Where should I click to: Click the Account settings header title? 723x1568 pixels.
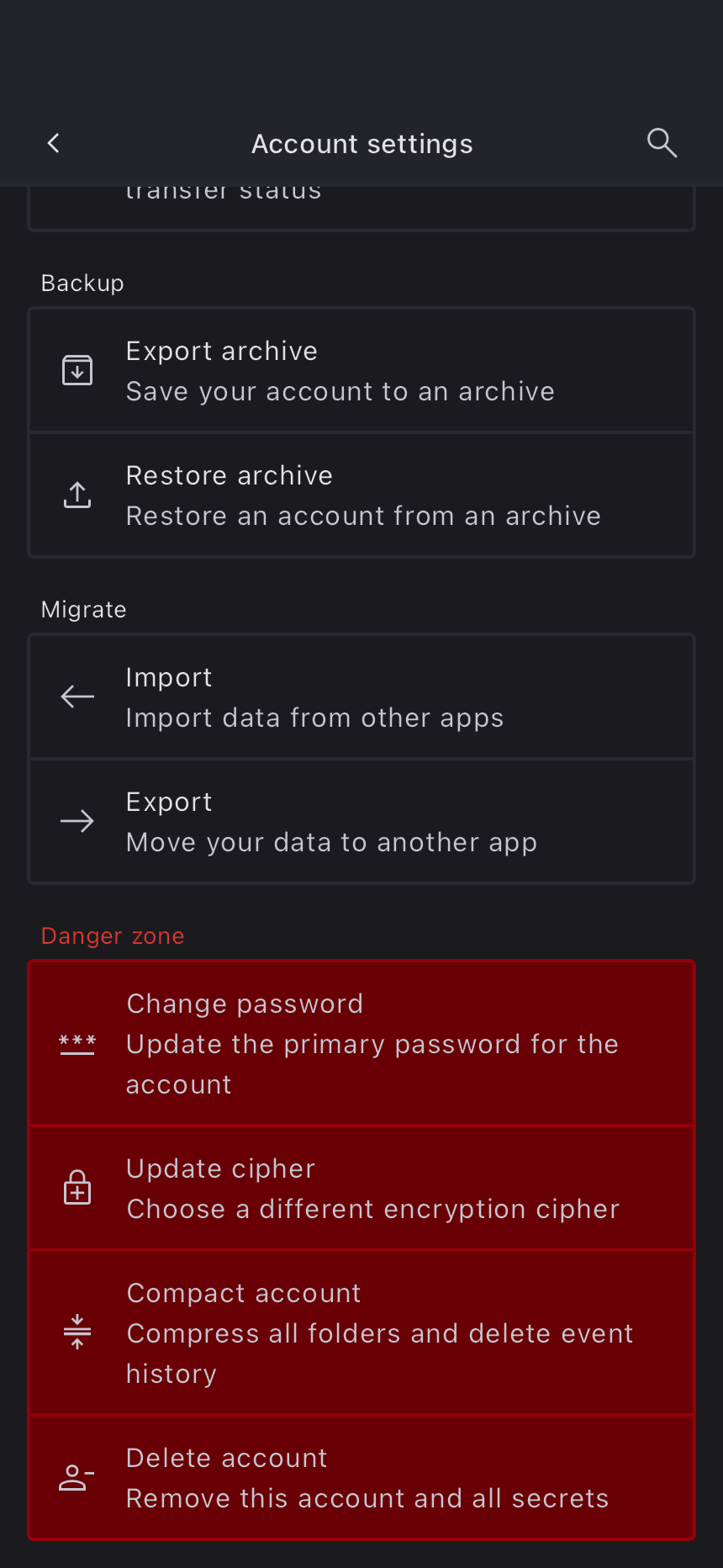(361, 144)
